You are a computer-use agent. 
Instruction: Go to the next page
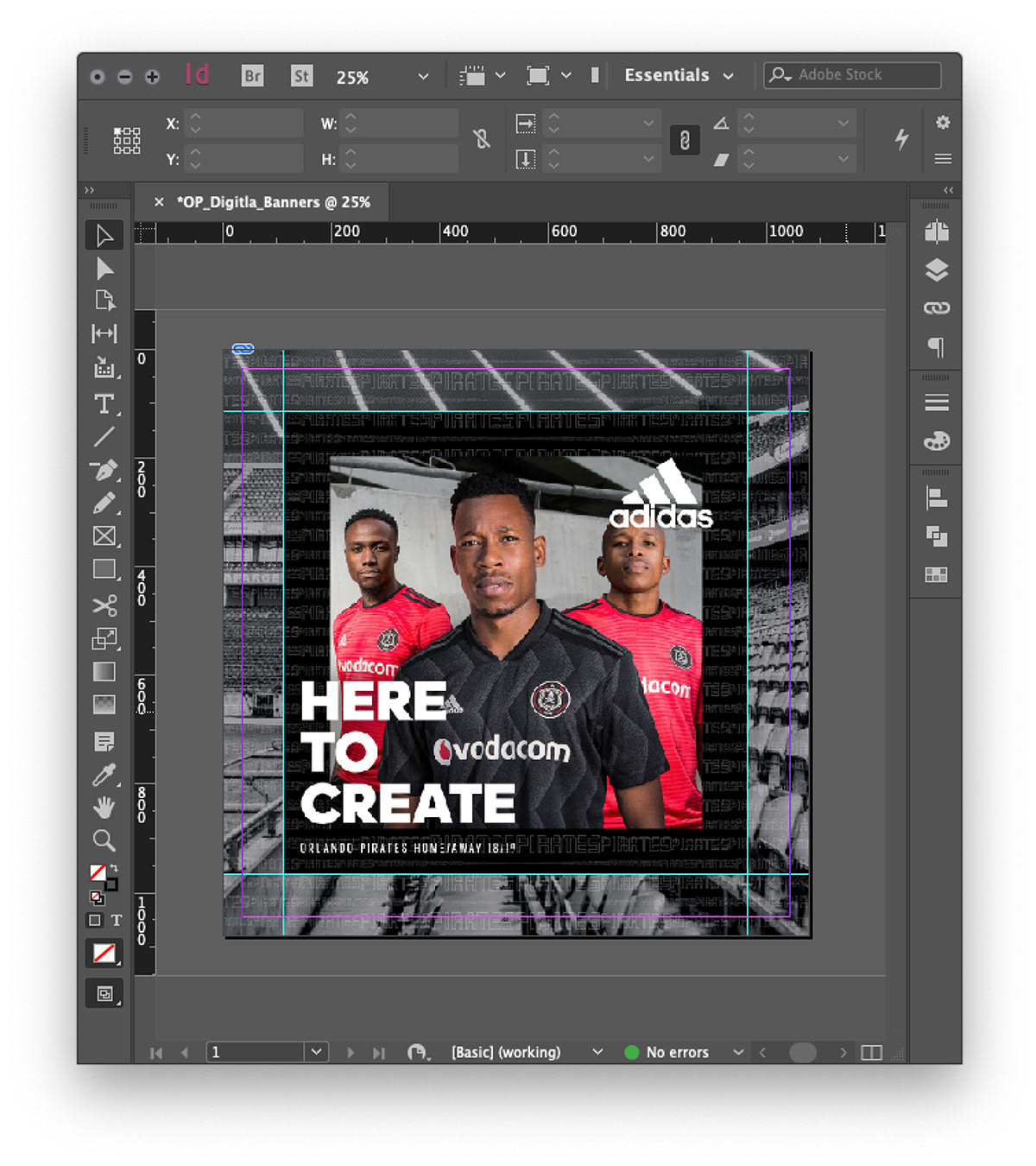click(x=350, y=1053)
